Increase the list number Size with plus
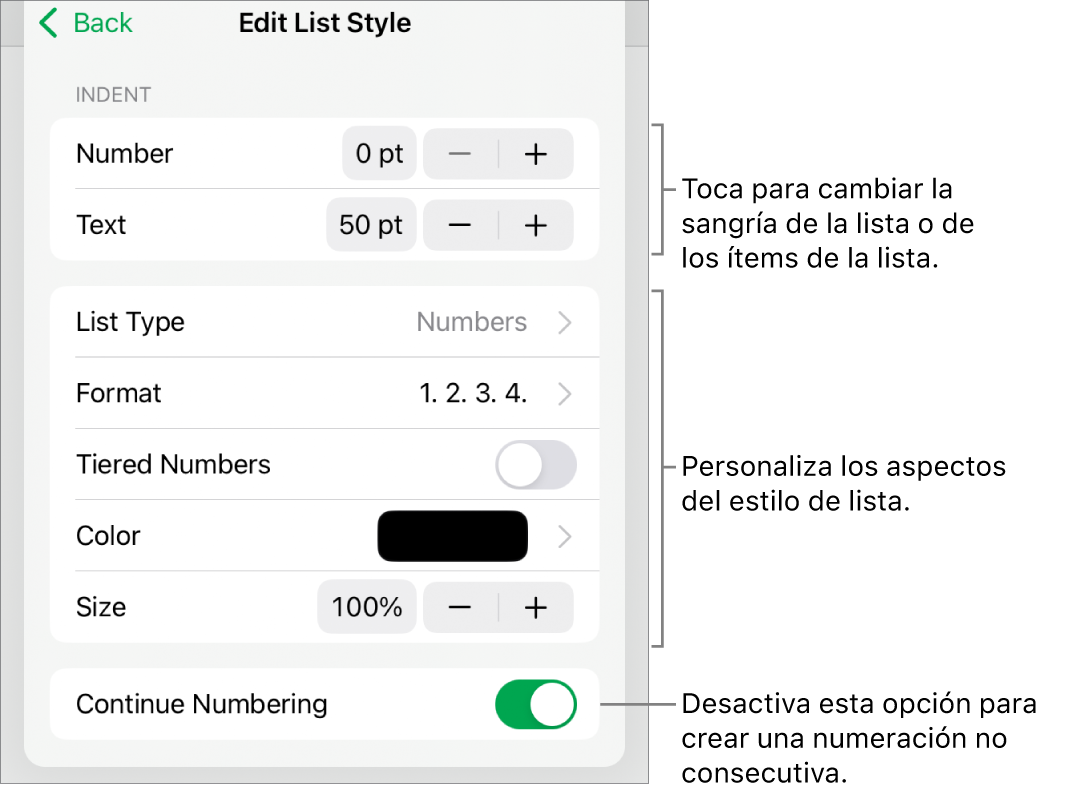This screenshot has height=796, width=1071. 536,606
